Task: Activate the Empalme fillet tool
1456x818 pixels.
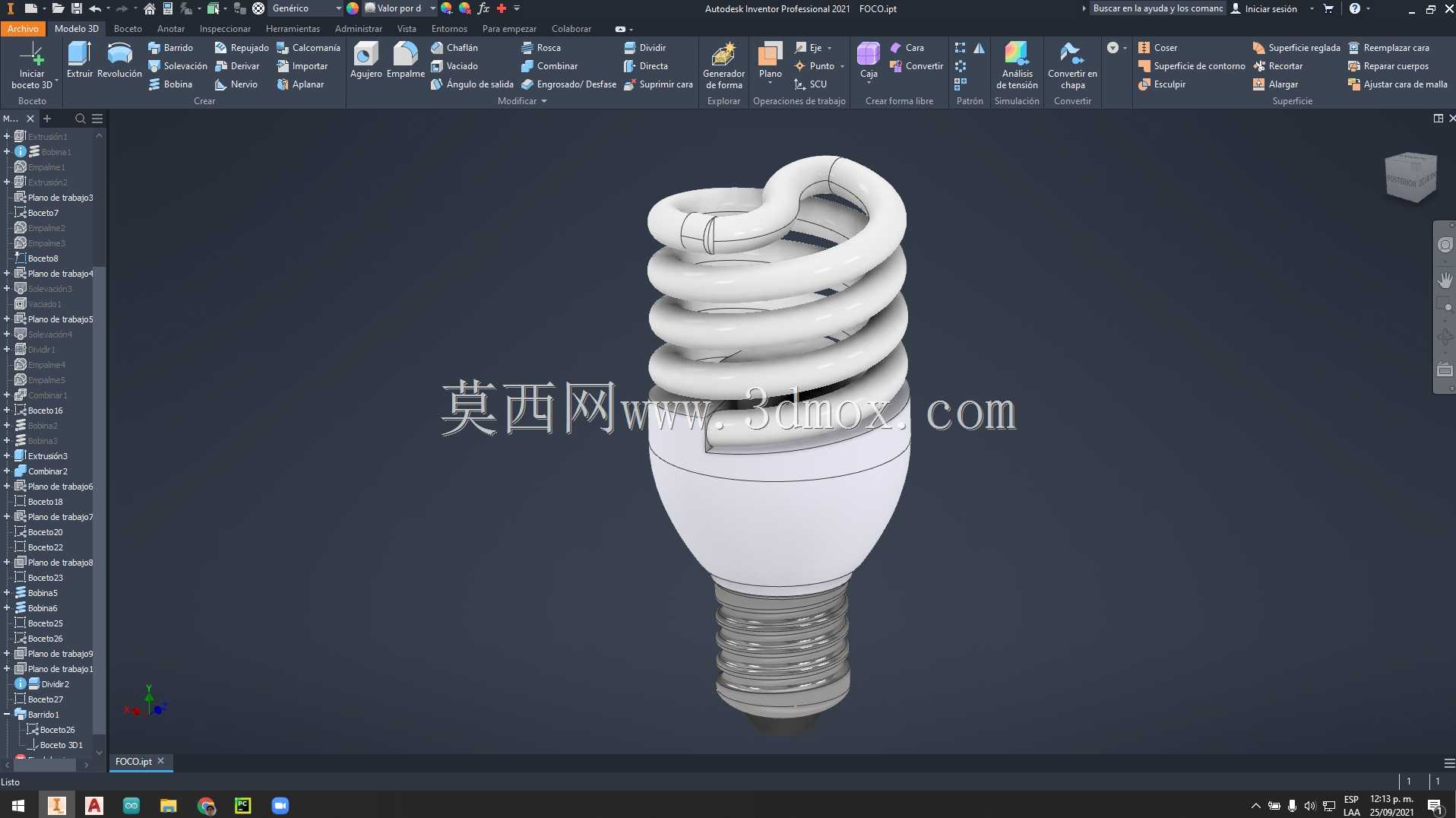Action: point(405,60)
